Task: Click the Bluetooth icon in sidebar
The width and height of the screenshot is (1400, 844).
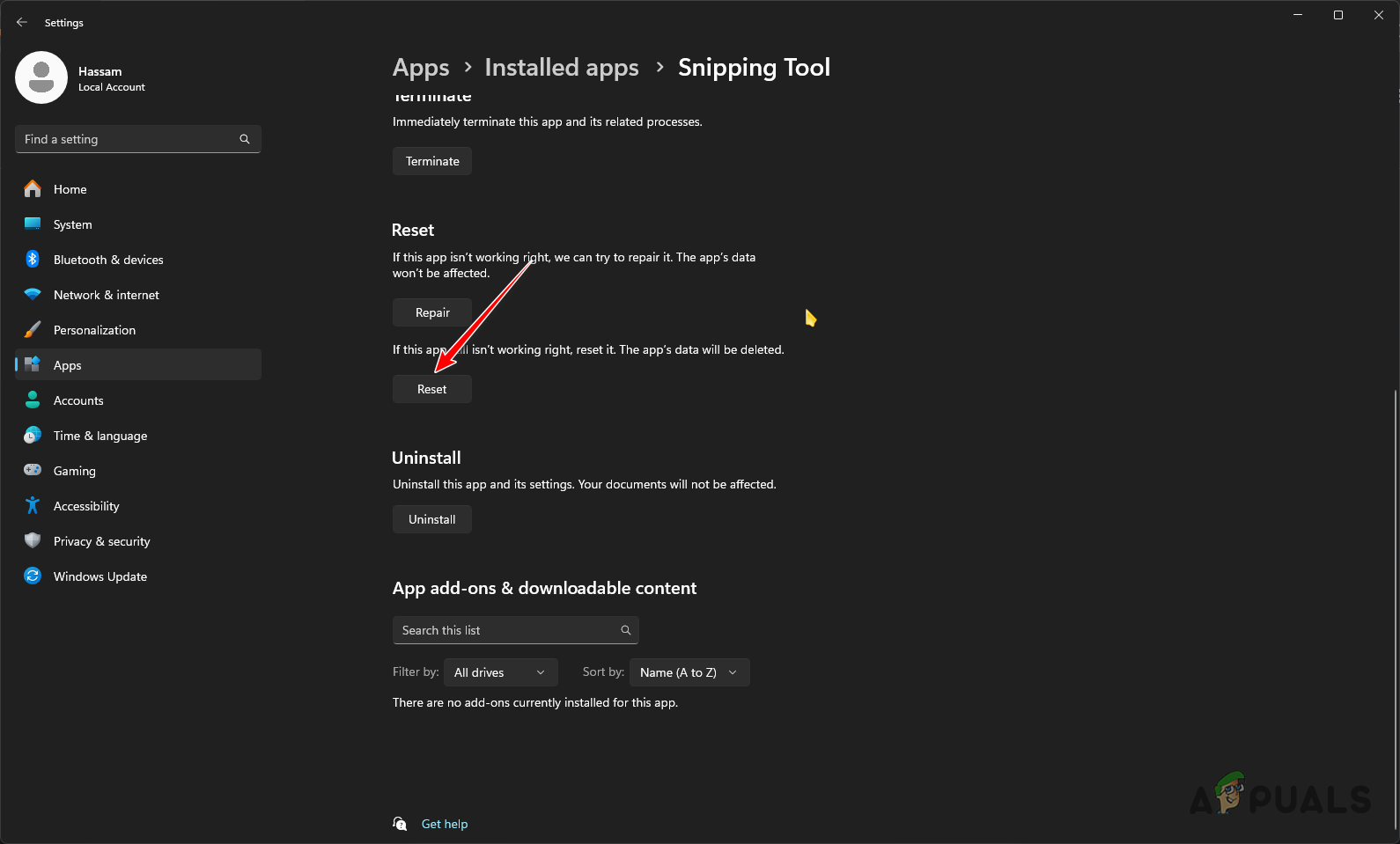Action: point(33,259)
